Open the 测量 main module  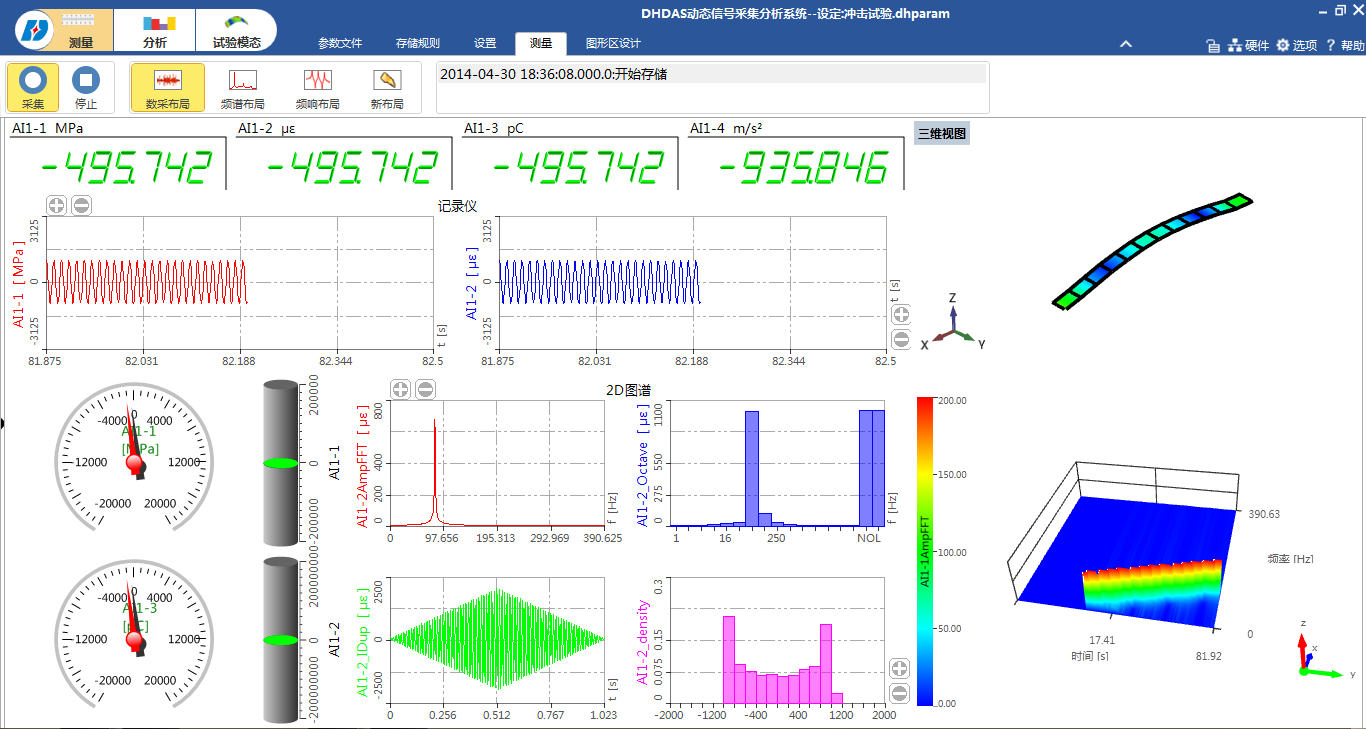(82, 31)
